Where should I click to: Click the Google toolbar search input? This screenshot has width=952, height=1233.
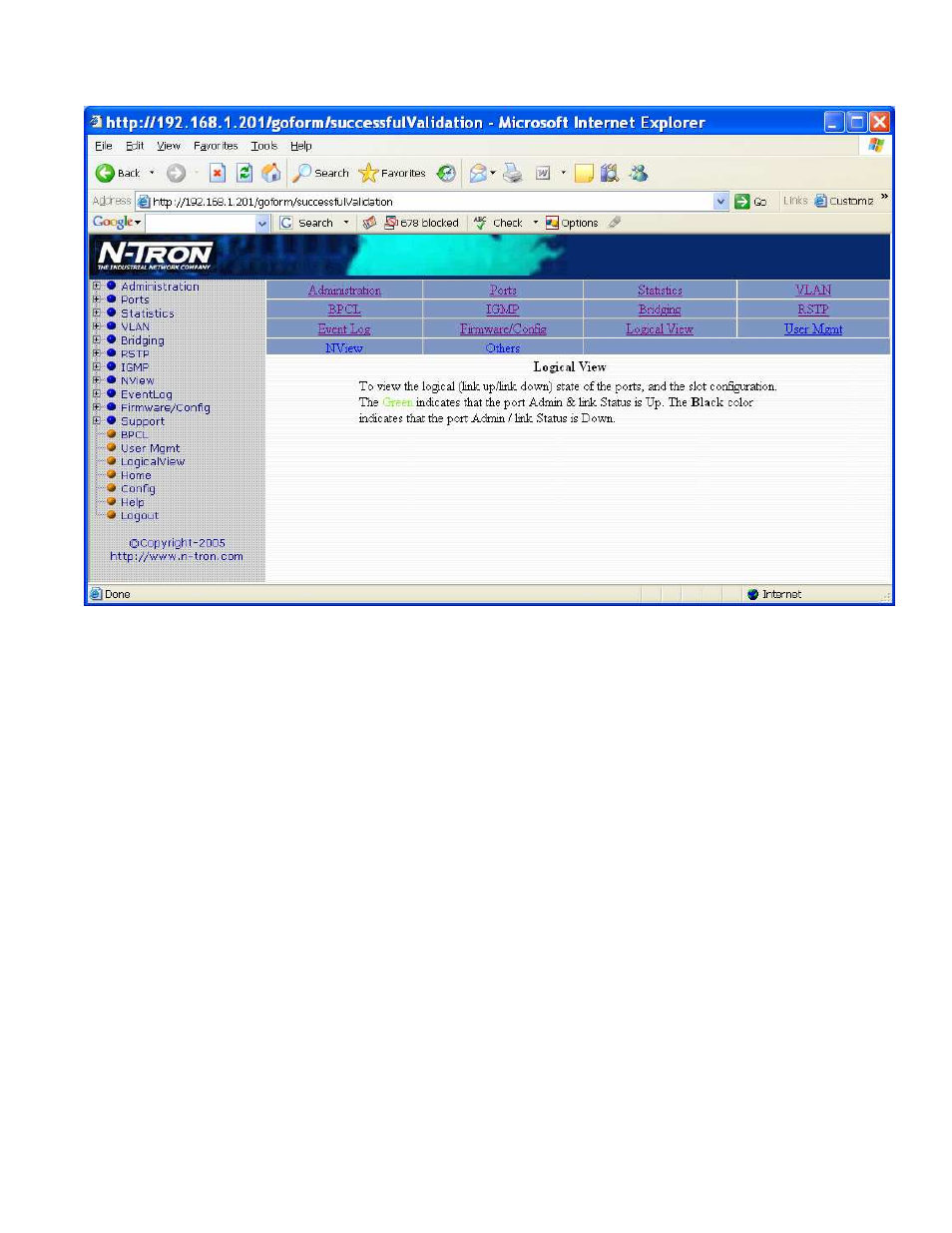[201, 223]
